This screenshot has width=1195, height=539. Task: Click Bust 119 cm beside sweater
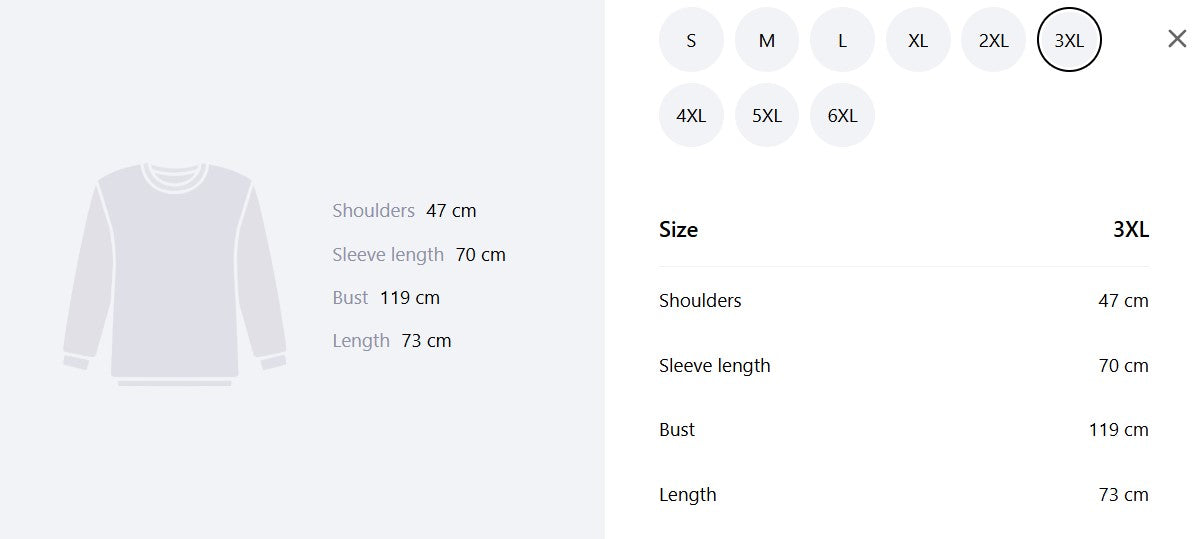click(x=386, y=297)
